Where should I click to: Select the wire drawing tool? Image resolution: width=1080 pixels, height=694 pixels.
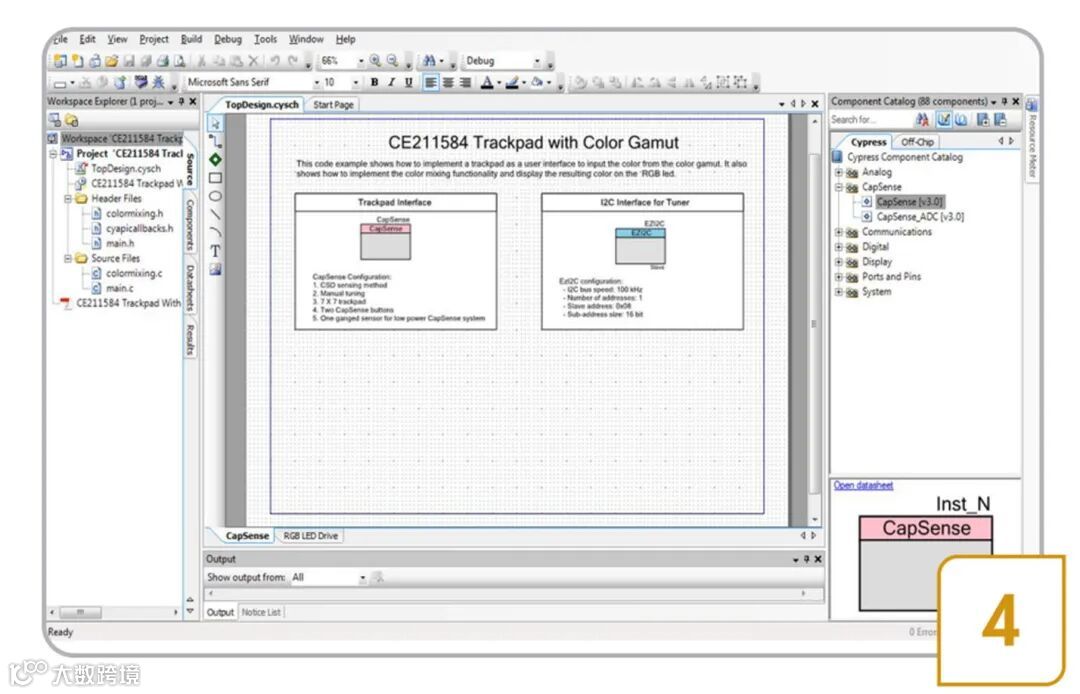pos(216,142)
